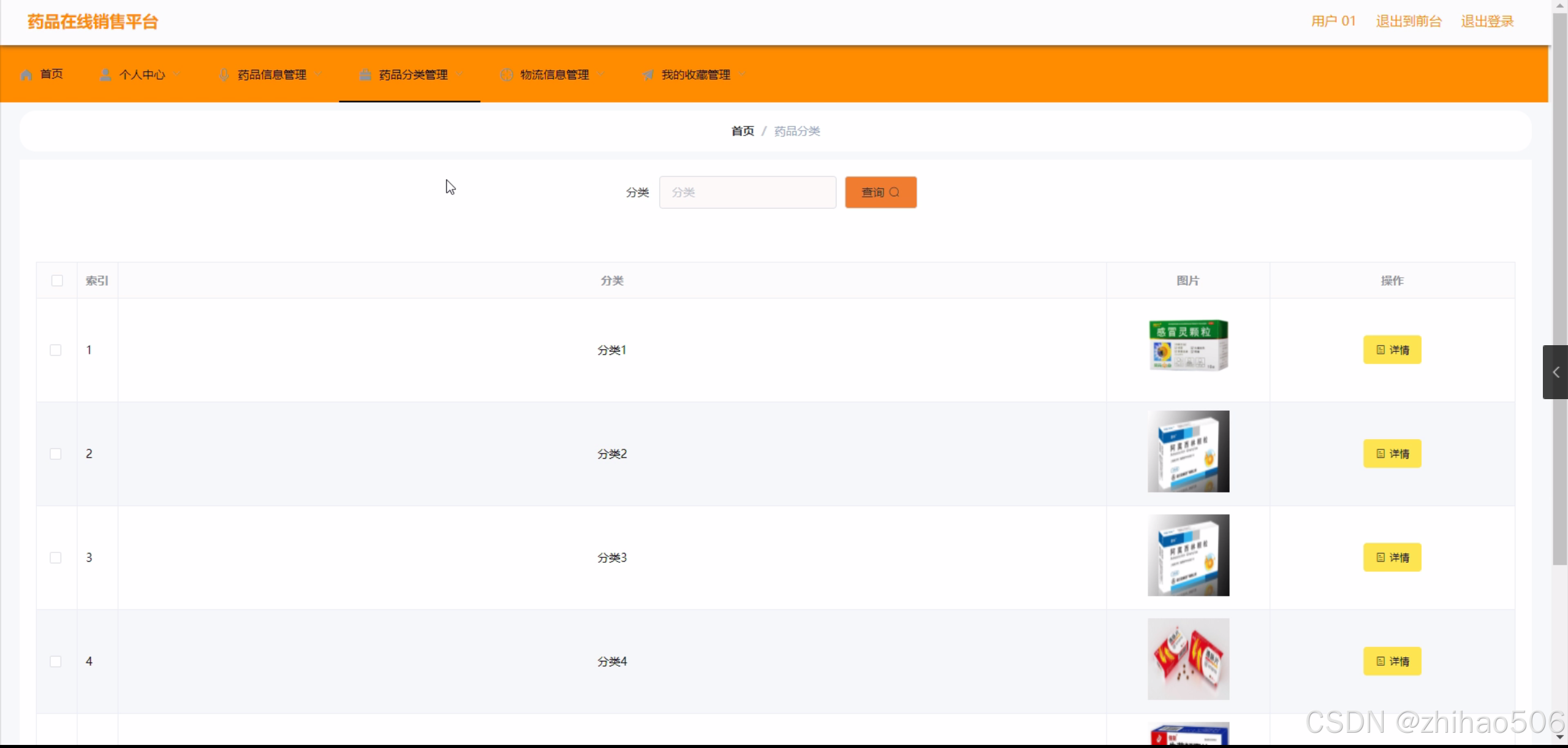Open the side panel collapse arrow
Screen dimensions: 1568x748
1555,372
